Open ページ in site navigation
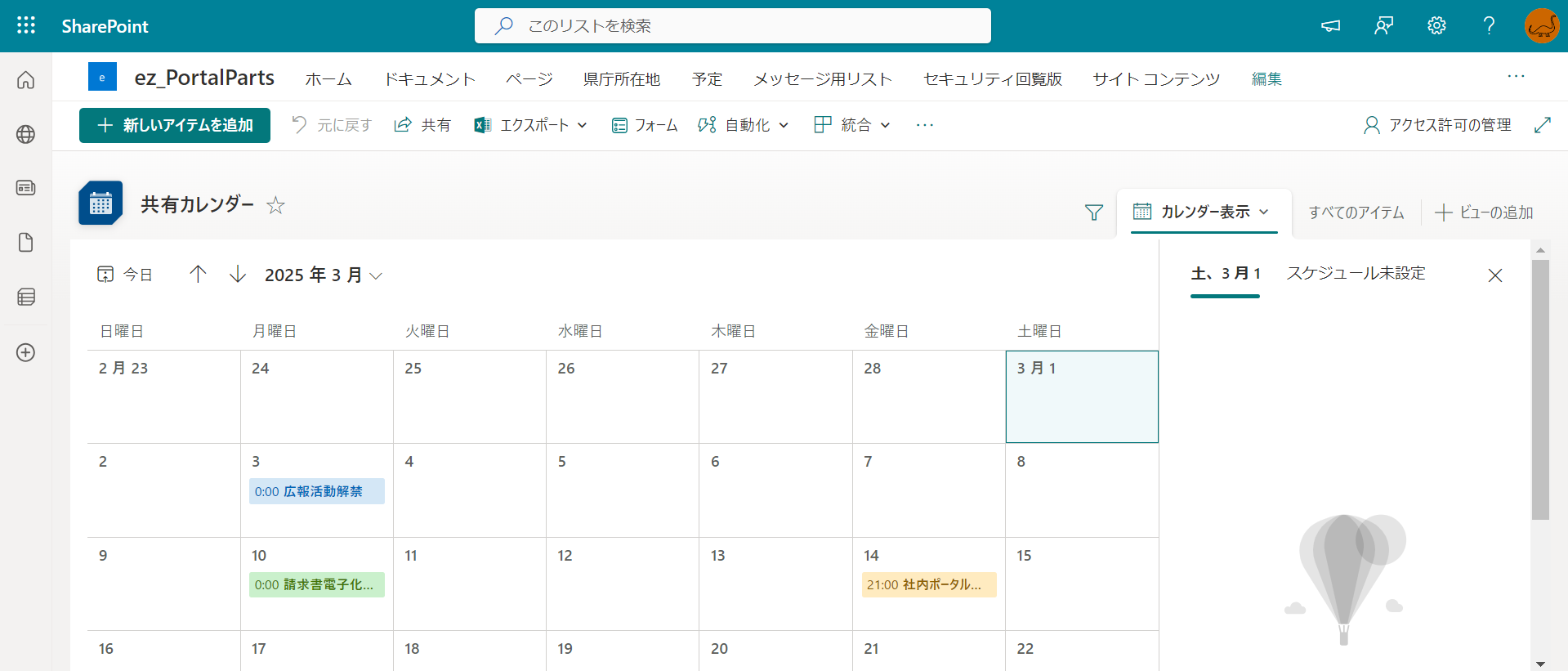1568x671 pixels. pos(529,79)
